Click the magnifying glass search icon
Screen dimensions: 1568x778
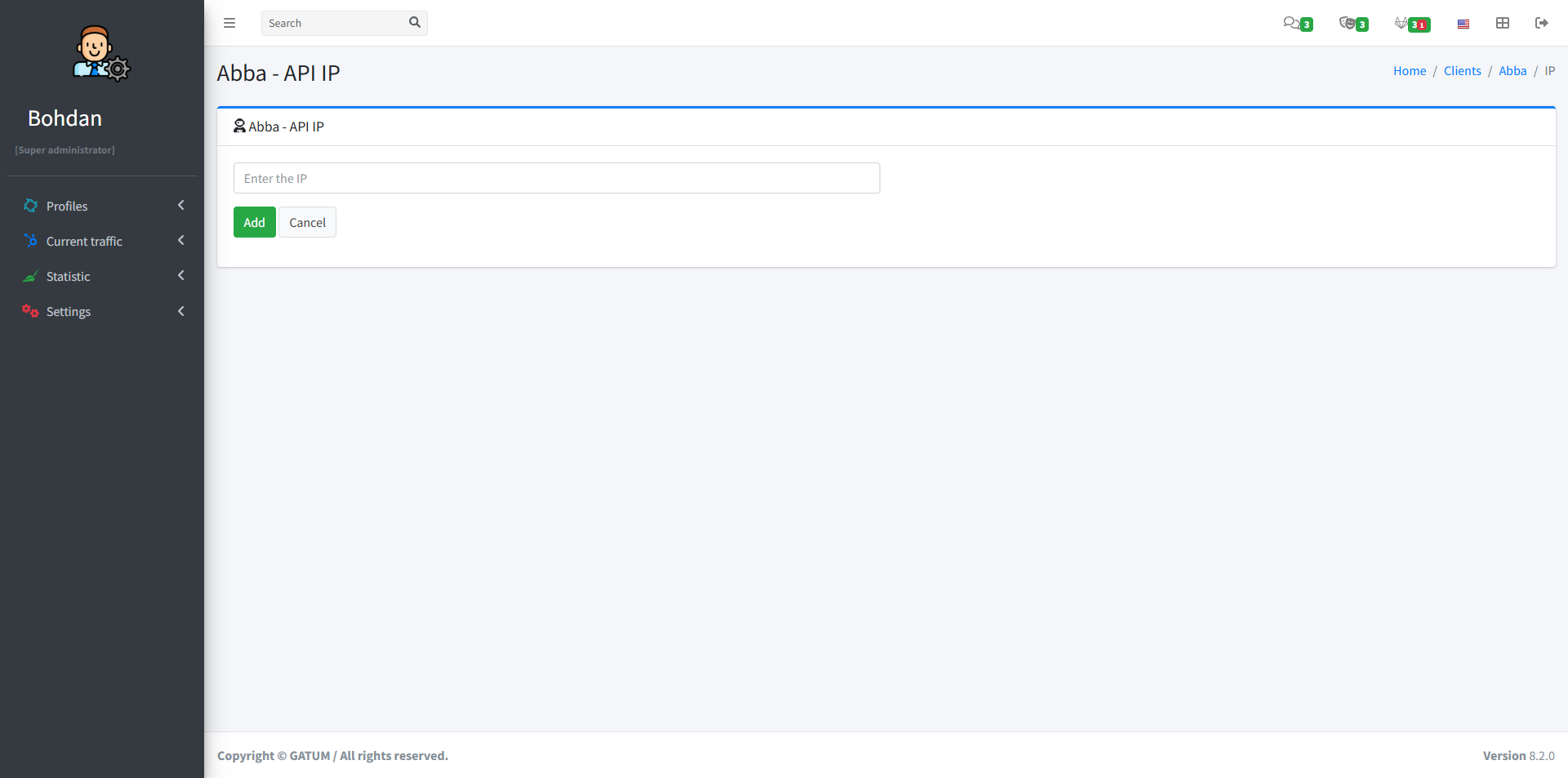pos(415,23)
